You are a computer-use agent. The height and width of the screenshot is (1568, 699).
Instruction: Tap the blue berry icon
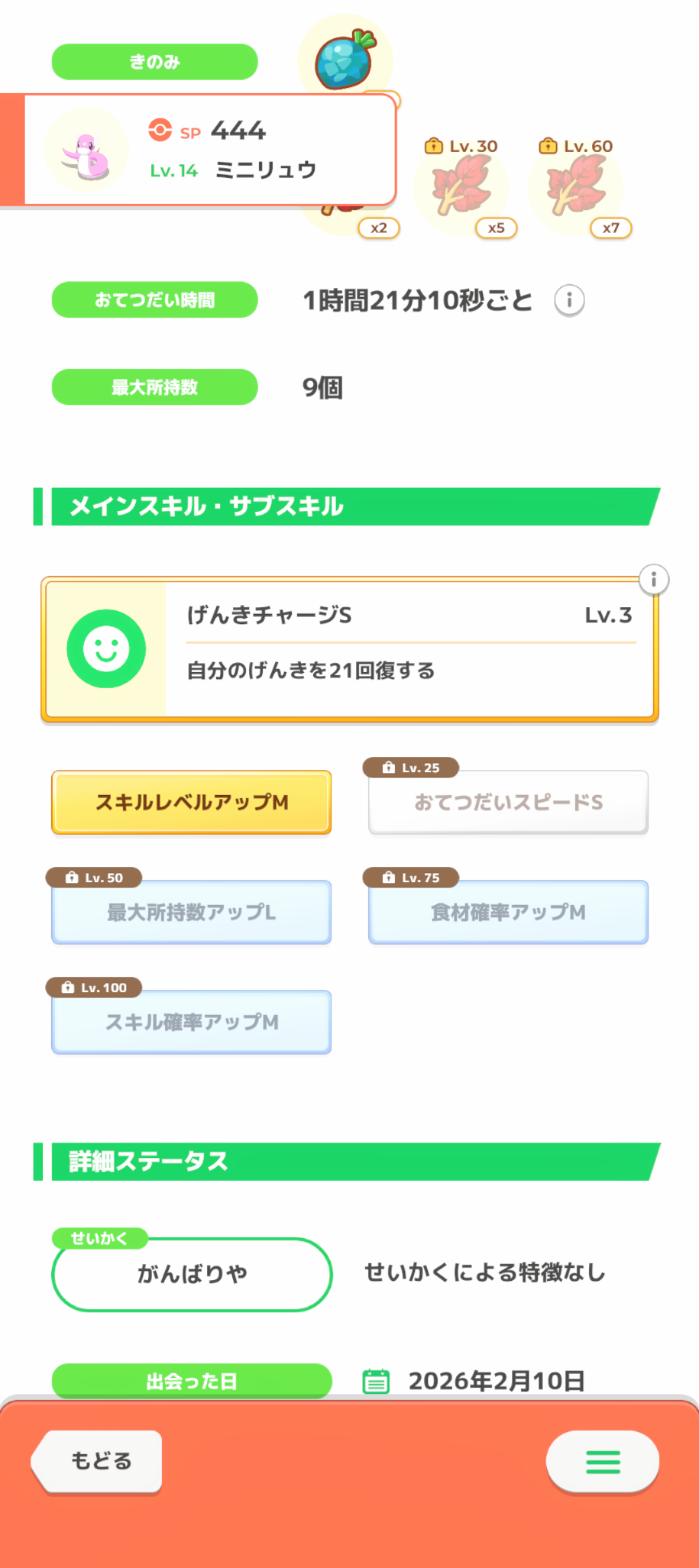(345, 59)
